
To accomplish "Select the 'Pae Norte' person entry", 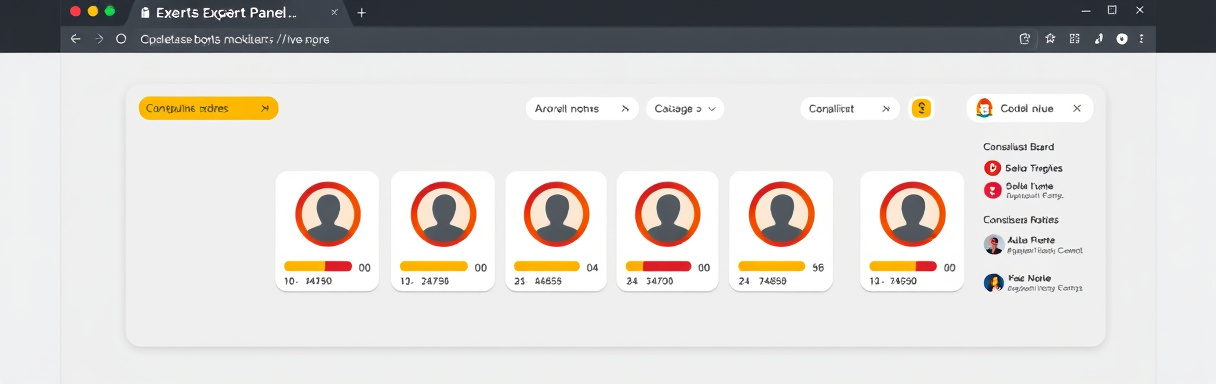I will [x=1033, y=283].
